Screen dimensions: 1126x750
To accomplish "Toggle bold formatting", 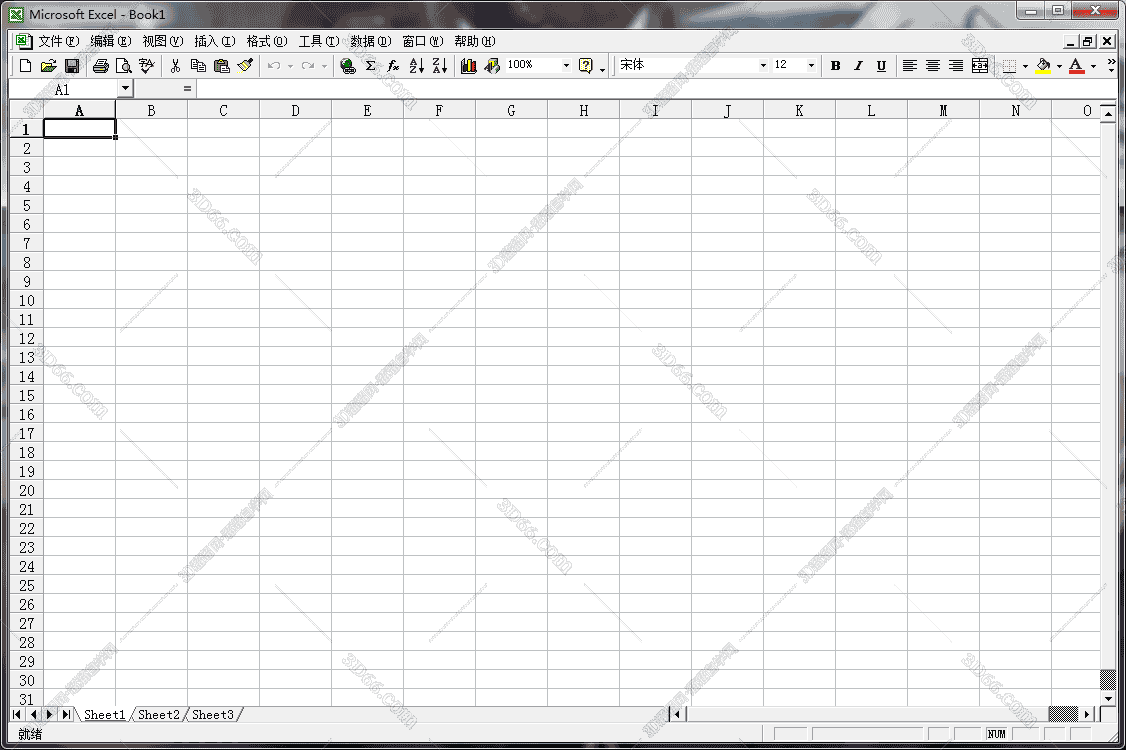I will point(836,65).
